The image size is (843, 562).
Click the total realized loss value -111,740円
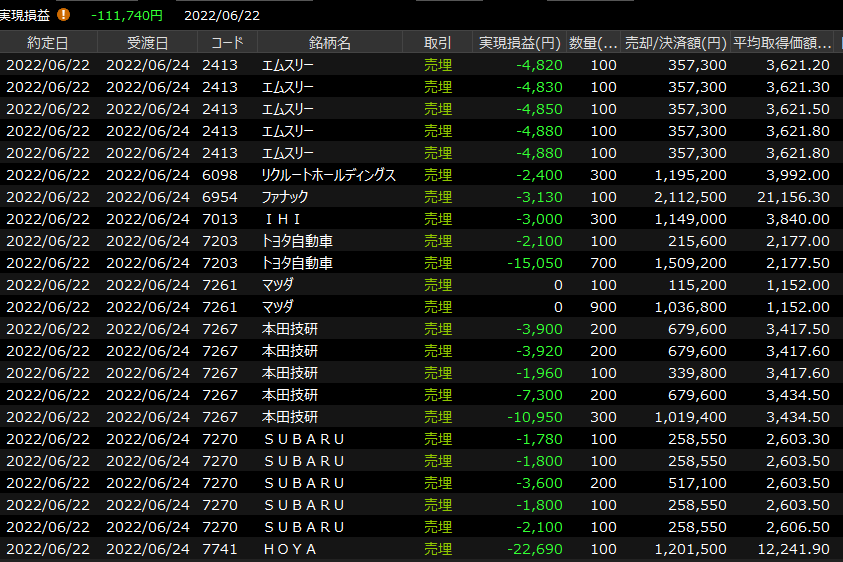pyautogui.click(x=126, y=15)
